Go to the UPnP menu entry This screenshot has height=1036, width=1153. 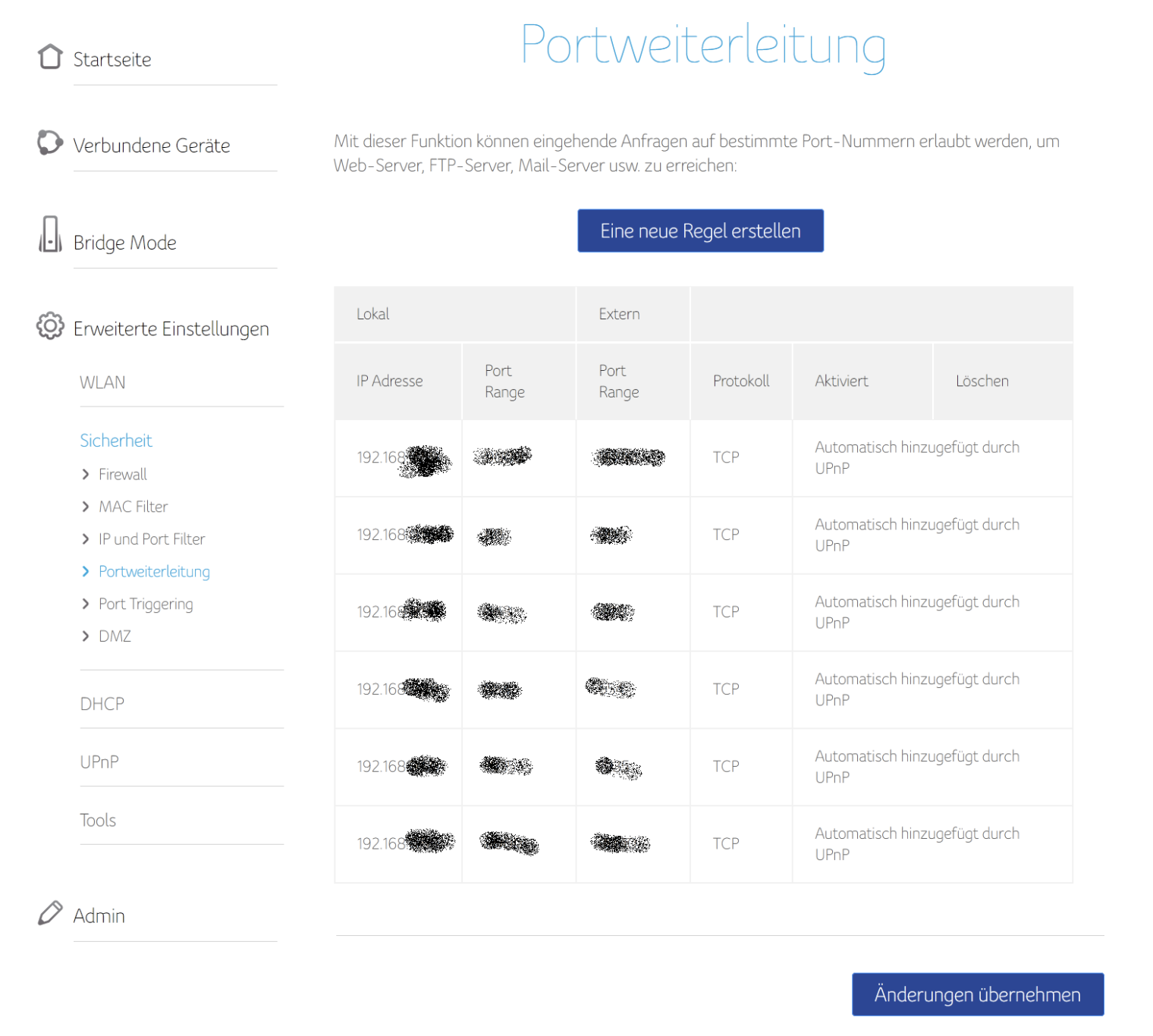[x=99, y=762]
